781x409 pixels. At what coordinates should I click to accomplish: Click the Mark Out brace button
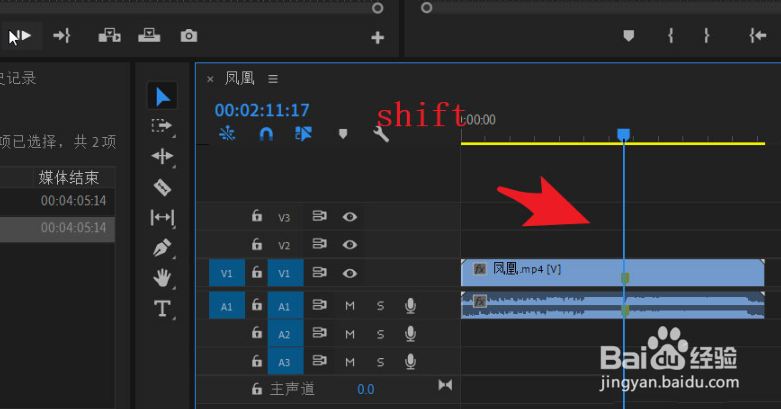point(706,35)
